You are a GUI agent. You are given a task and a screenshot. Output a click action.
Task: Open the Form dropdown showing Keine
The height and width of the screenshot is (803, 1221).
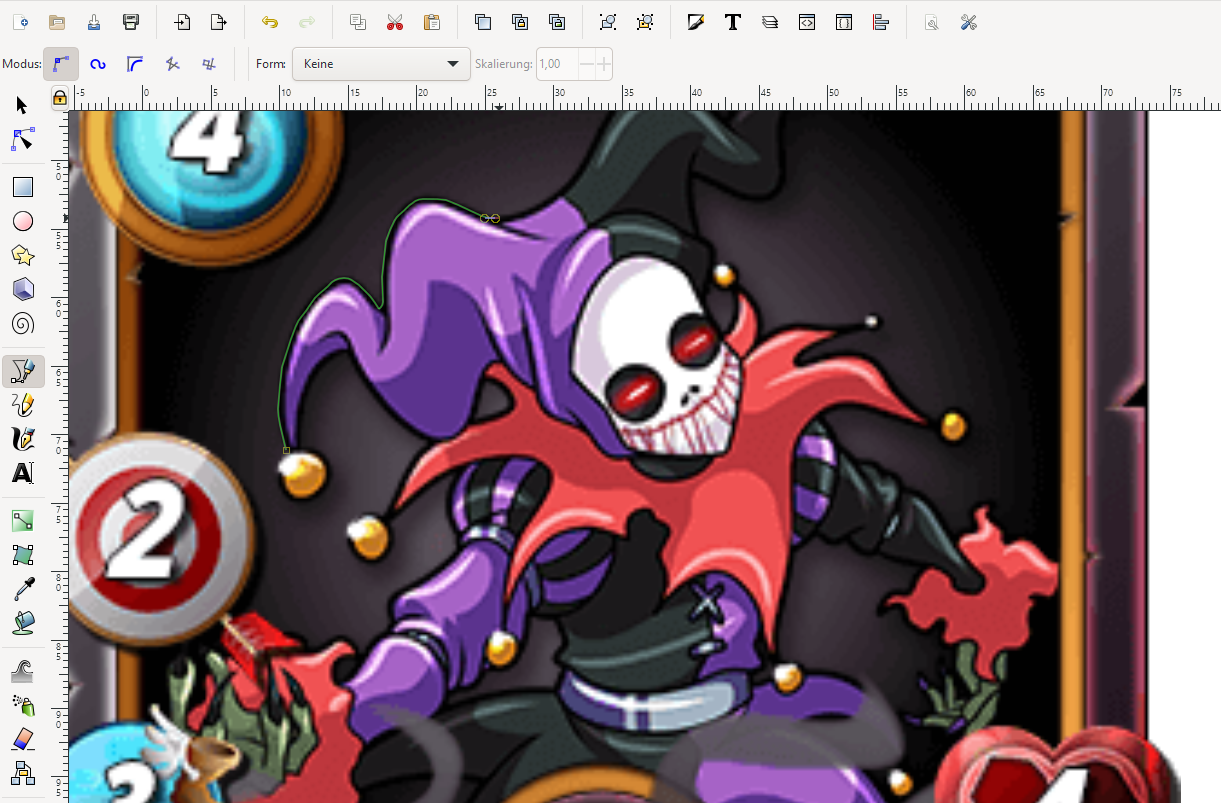pos(381,64)
